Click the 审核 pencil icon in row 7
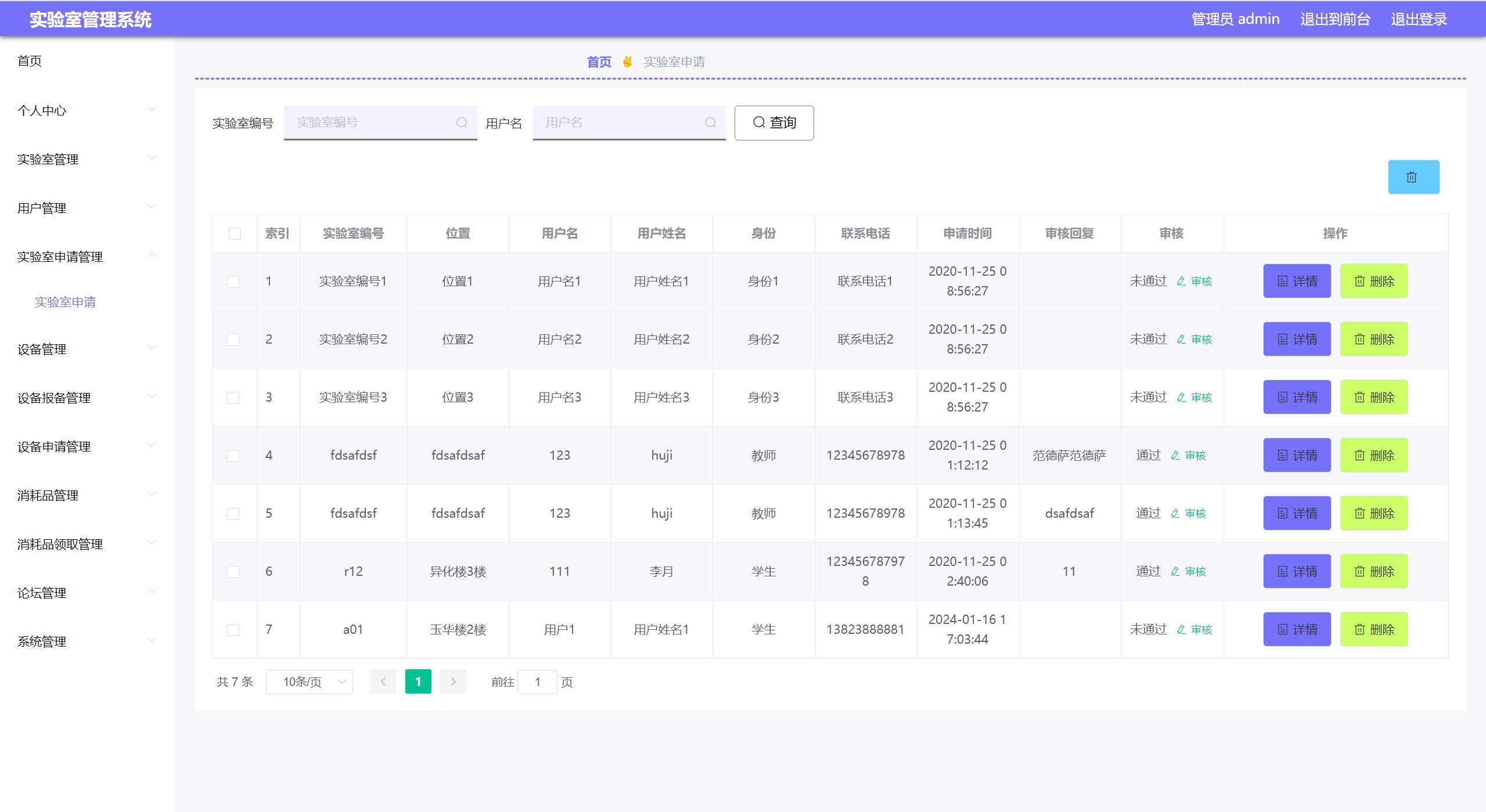1486x812 pixels. point(1181,630)
